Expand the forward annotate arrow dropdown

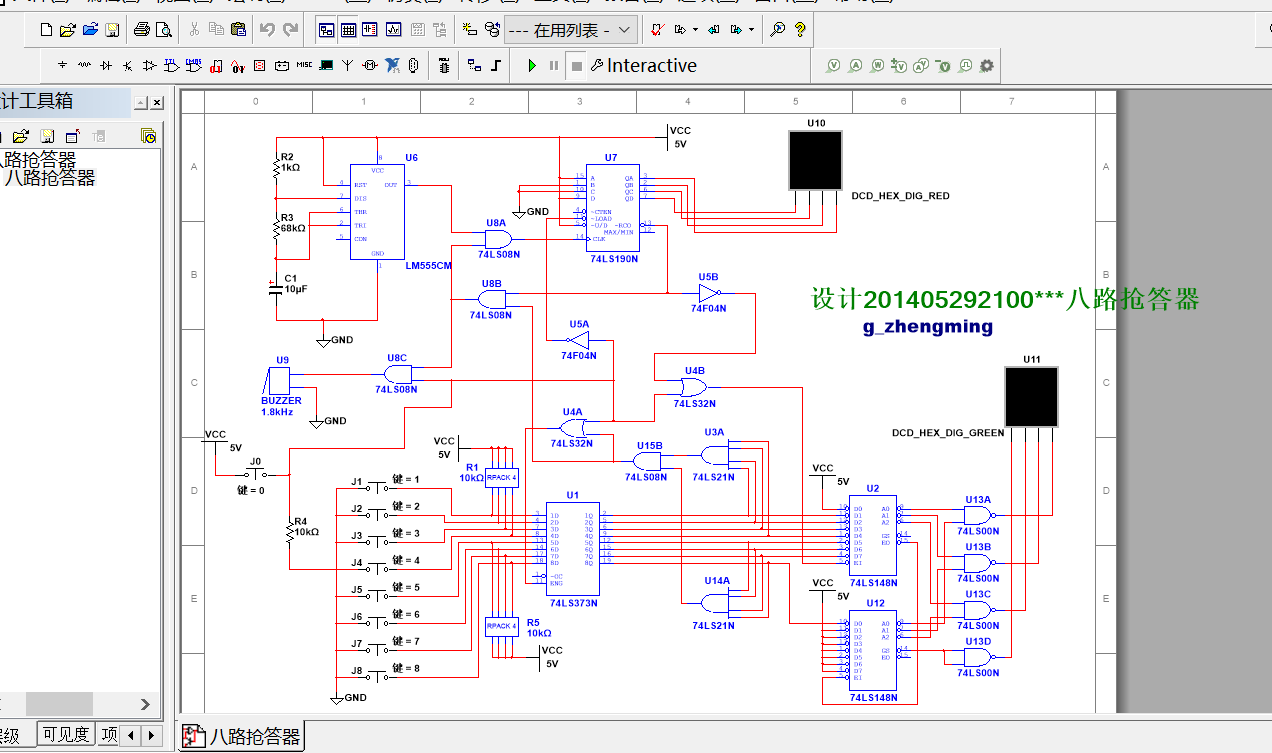(x=751, y=30)
